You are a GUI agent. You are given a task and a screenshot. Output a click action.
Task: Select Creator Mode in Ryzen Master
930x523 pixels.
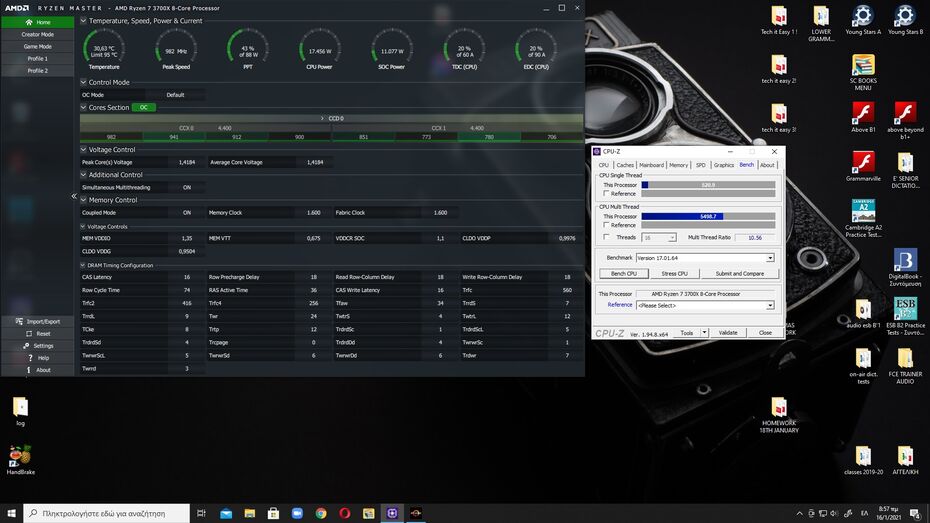[x=37, y=34]
